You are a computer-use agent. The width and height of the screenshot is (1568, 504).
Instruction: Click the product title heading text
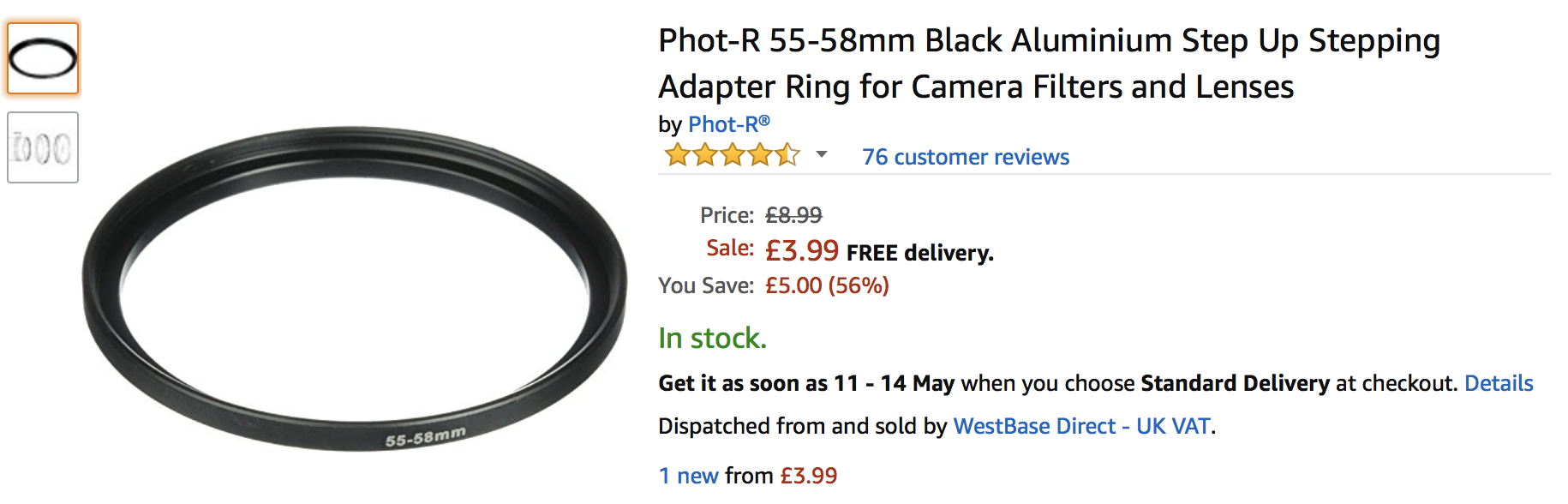pyautogui.click(x=1049, y=63)
